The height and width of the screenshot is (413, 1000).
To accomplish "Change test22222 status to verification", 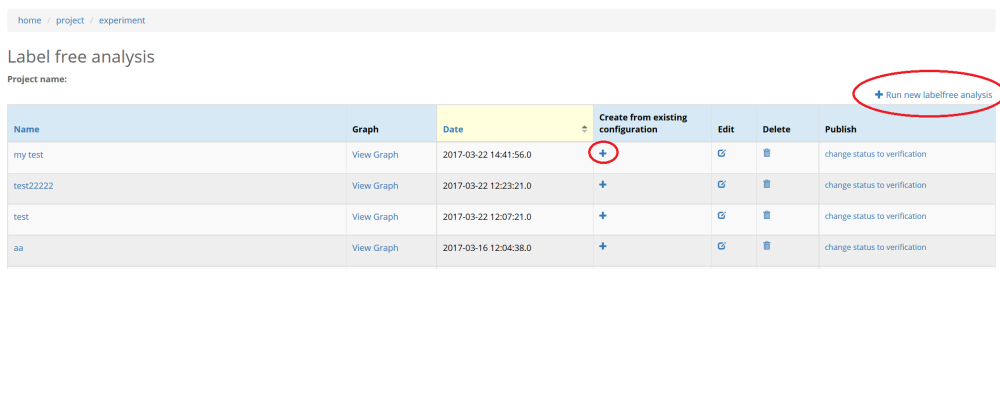I will coord(875,185).
